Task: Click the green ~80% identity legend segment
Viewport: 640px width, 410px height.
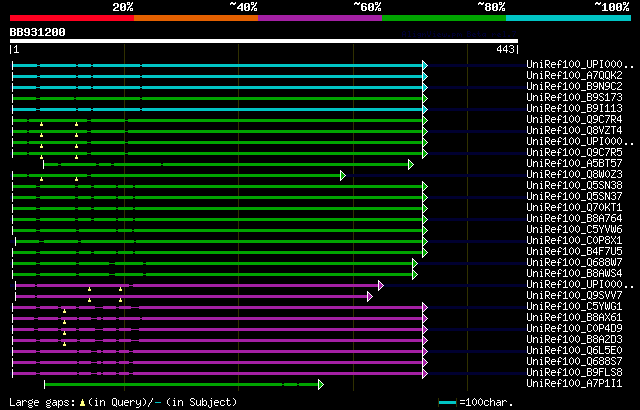Action: click(444, 18)
